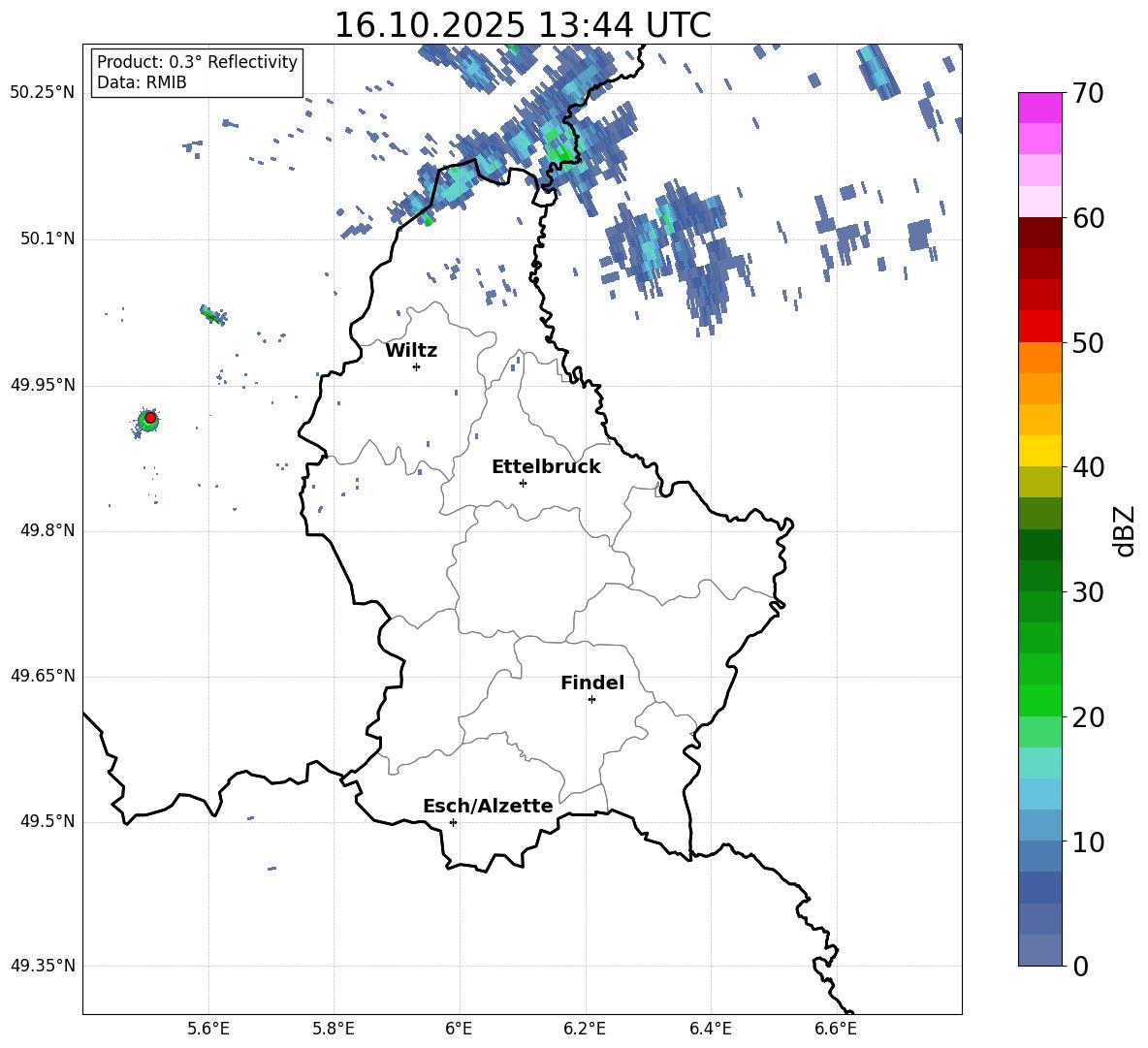Click the orange colorbar segment below 50

coord(1039,358)
